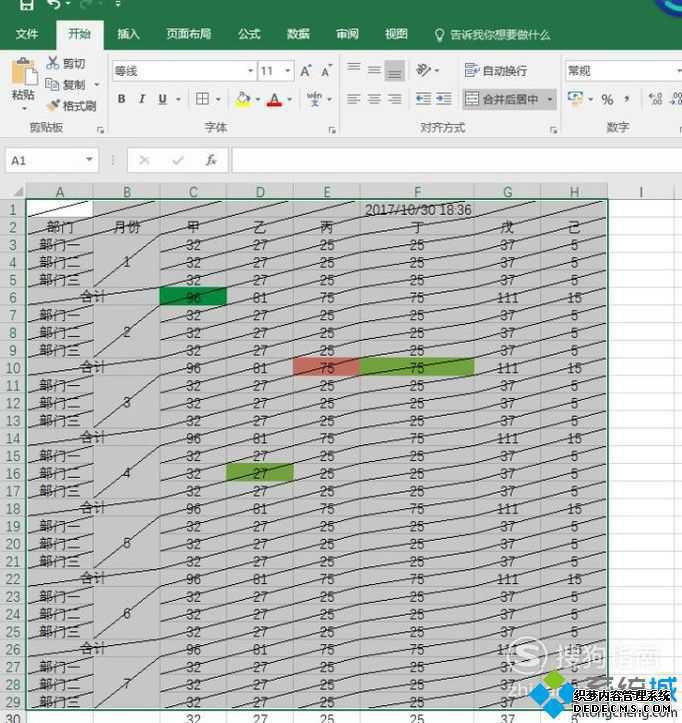This screenshot has height=723, width=682.
Task: Click the text orientation icon
Action: 423,70
